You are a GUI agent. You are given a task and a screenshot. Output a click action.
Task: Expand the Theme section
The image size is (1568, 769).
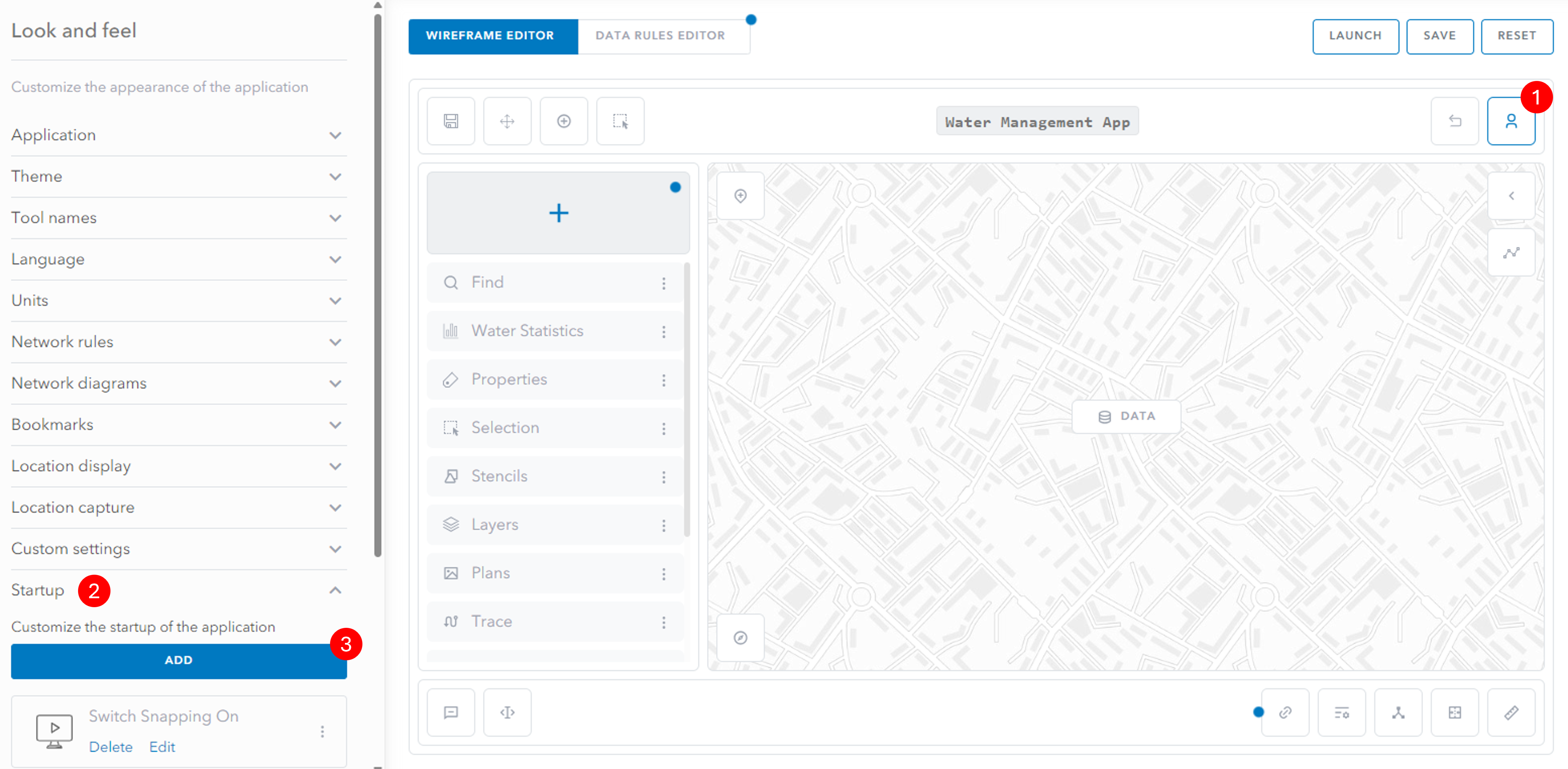click(179, 176)
